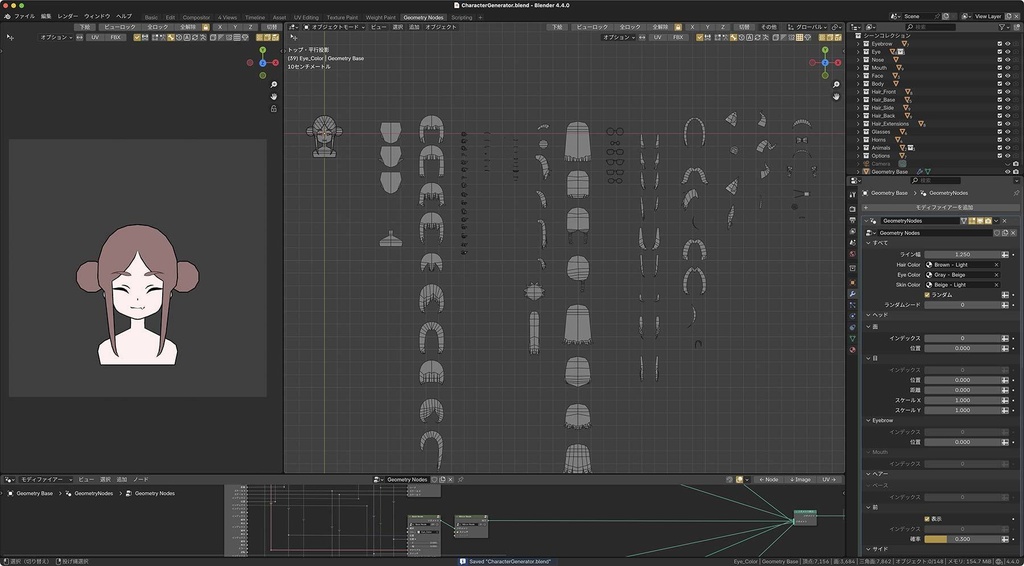Click the green Y axis of main viewport gizmo
This screenshot has height=566, width=1024.
tap(825, 50)
